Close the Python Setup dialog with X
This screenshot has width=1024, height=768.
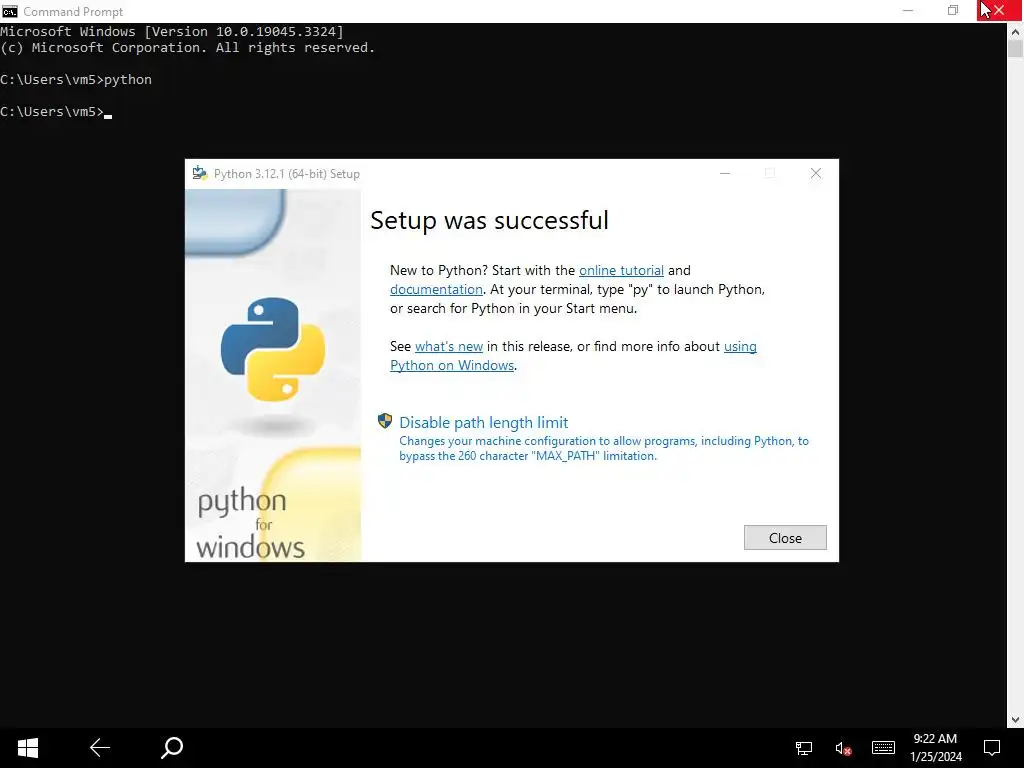[x=816, y=173]
